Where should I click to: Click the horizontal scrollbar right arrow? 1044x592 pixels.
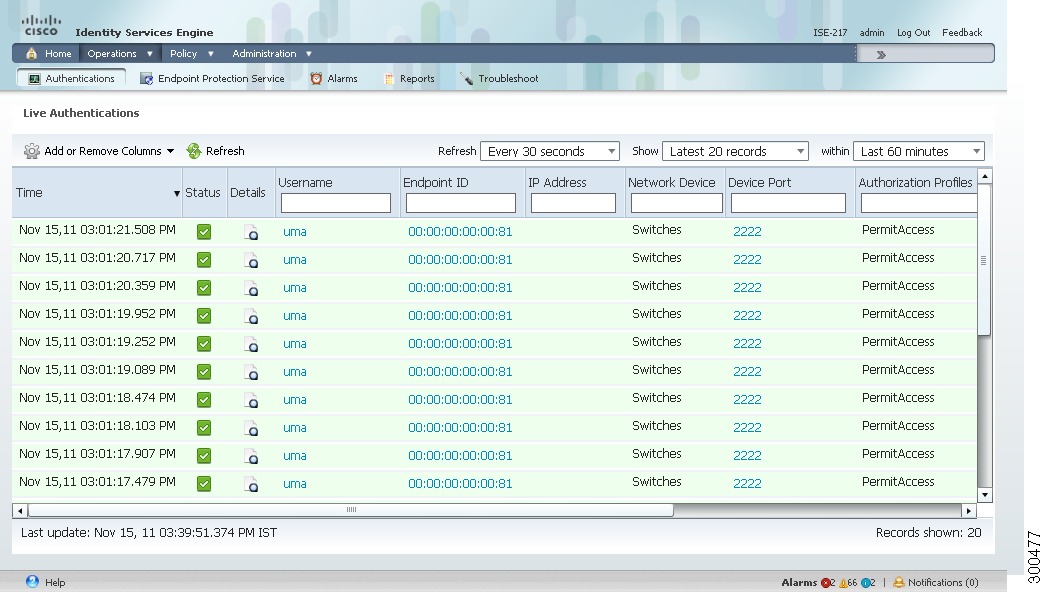tap(968, 511)
